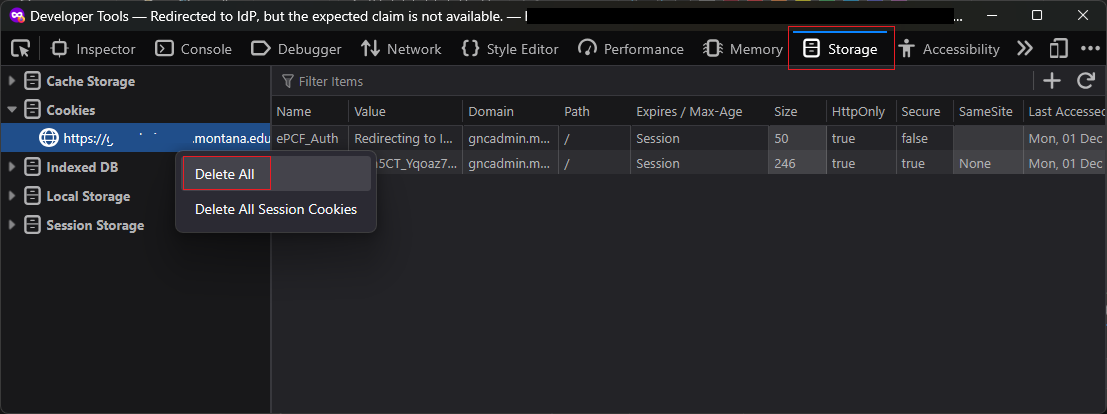
Task: Open the Memory tab
Action: (743, 49)
